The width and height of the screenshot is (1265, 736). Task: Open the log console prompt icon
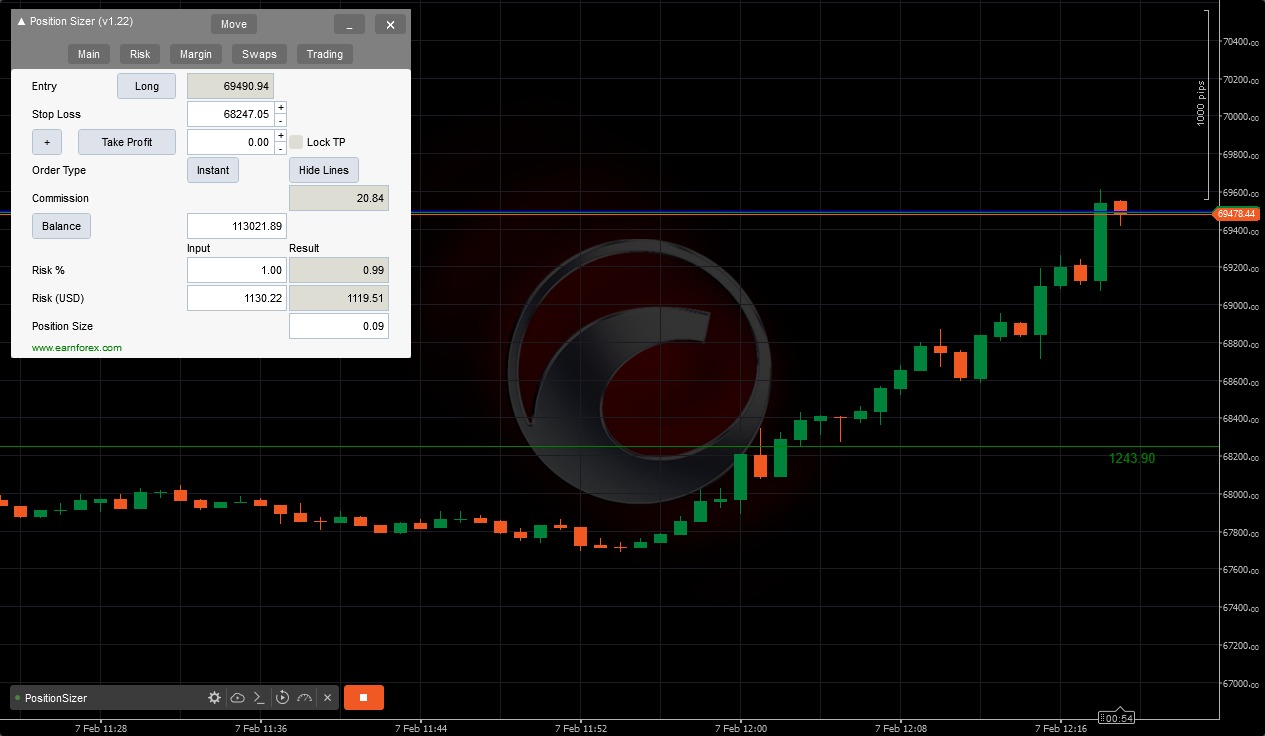[x=259, y=698]
